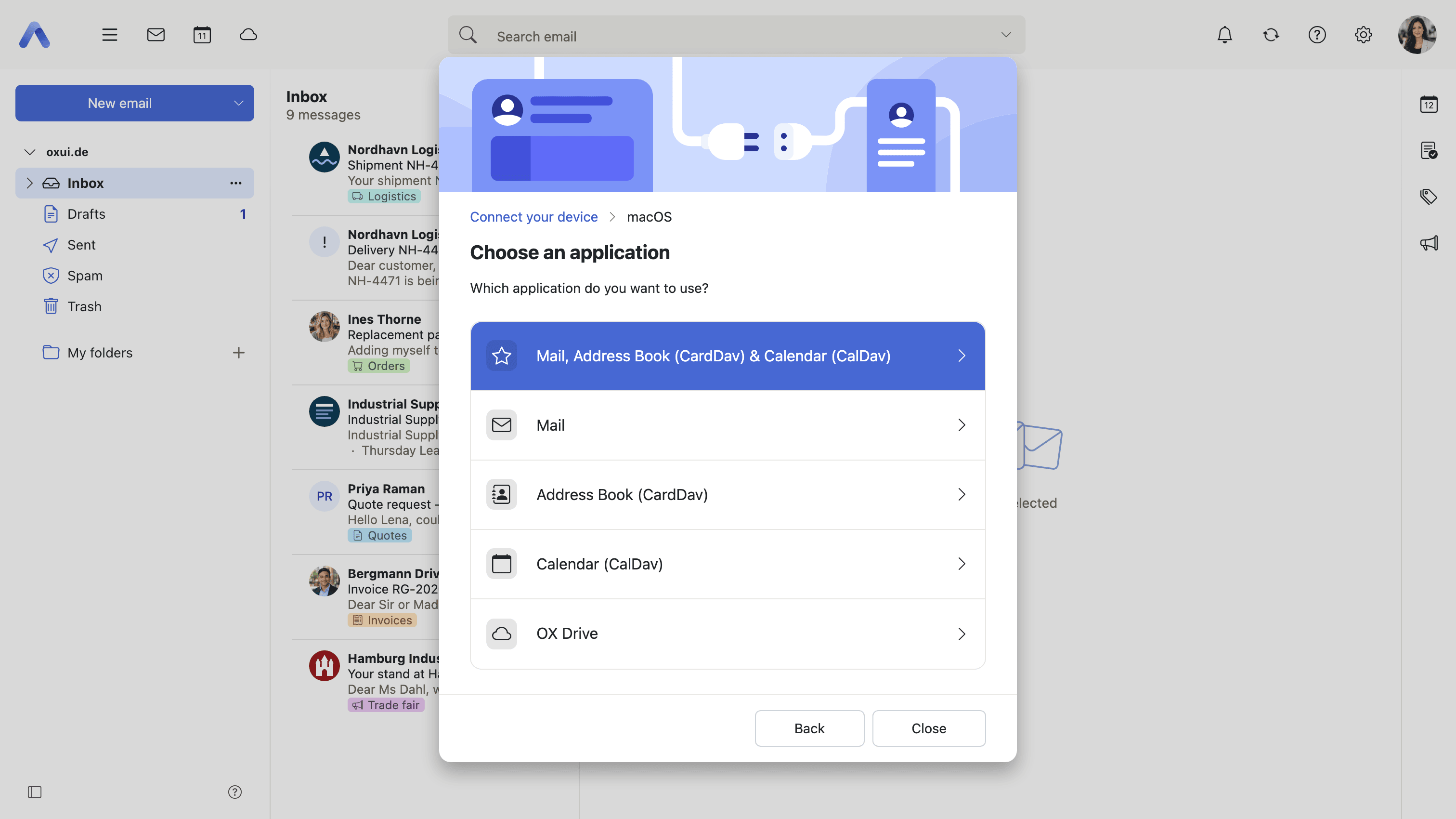This screenshot has height=819, width=1456.
Task: Expand the Inbox folder chevron
Action: 30,183
